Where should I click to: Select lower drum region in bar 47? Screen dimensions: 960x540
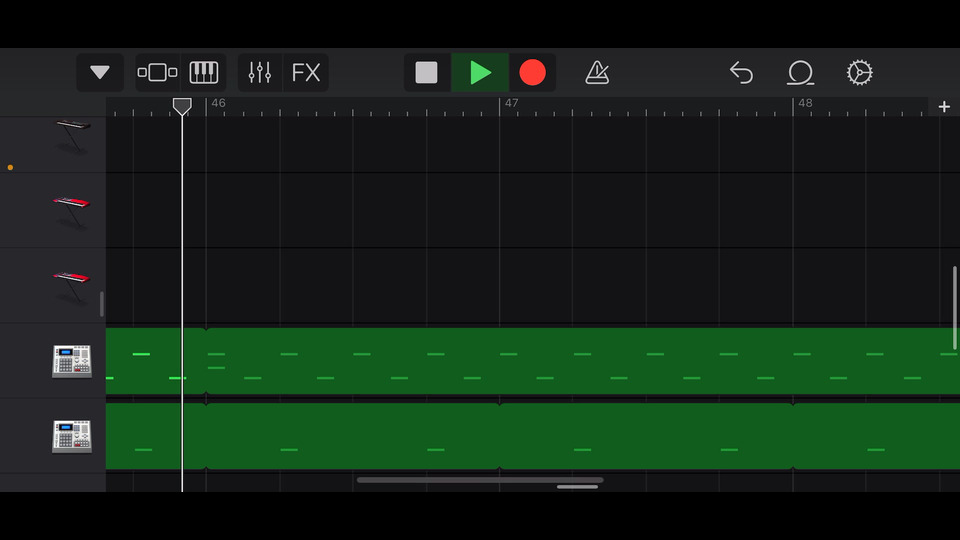pyautogui.click(x=646, y=436)
